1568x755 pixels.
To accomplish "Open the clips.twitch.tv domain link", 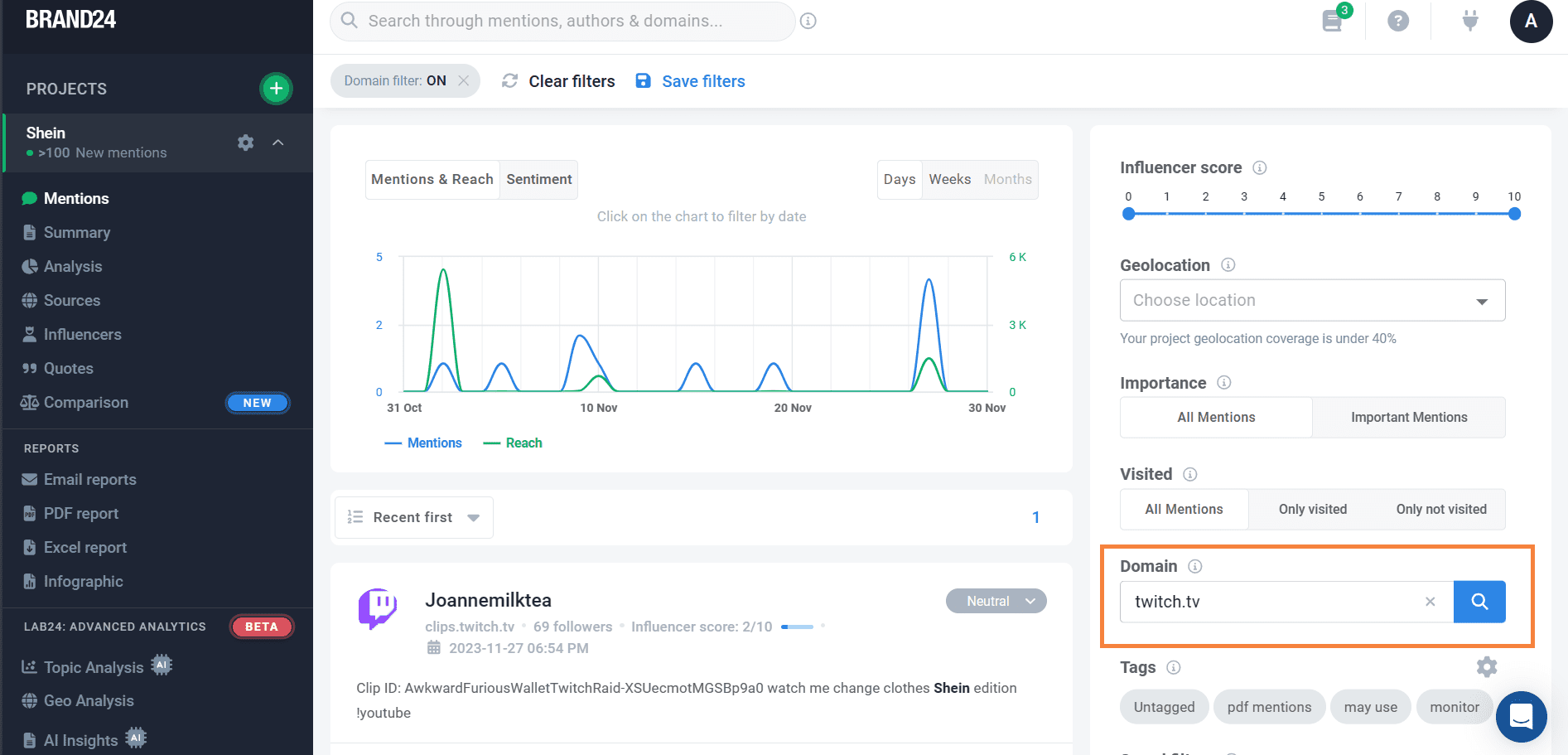I will tap(470, 627).
